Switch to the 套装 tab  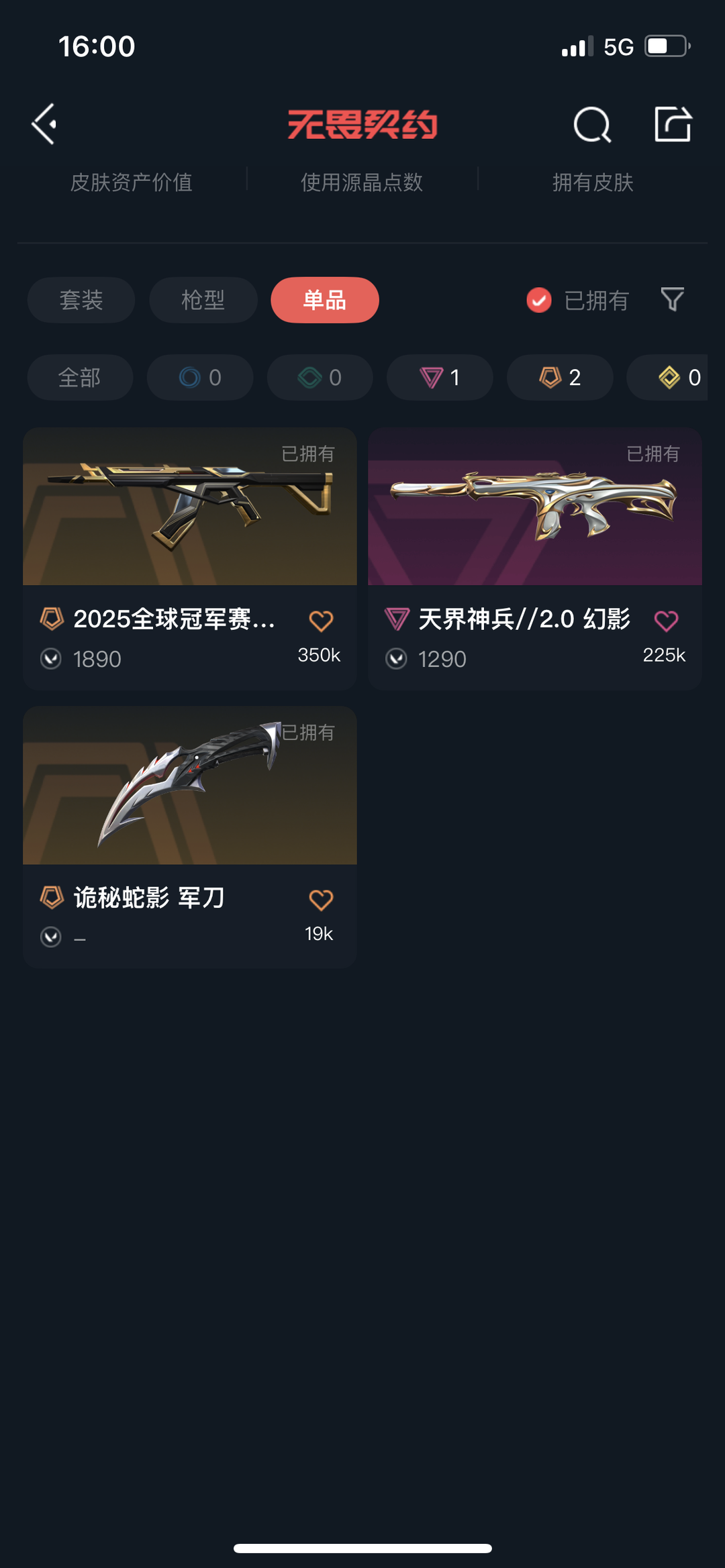[x=81, y=300]
